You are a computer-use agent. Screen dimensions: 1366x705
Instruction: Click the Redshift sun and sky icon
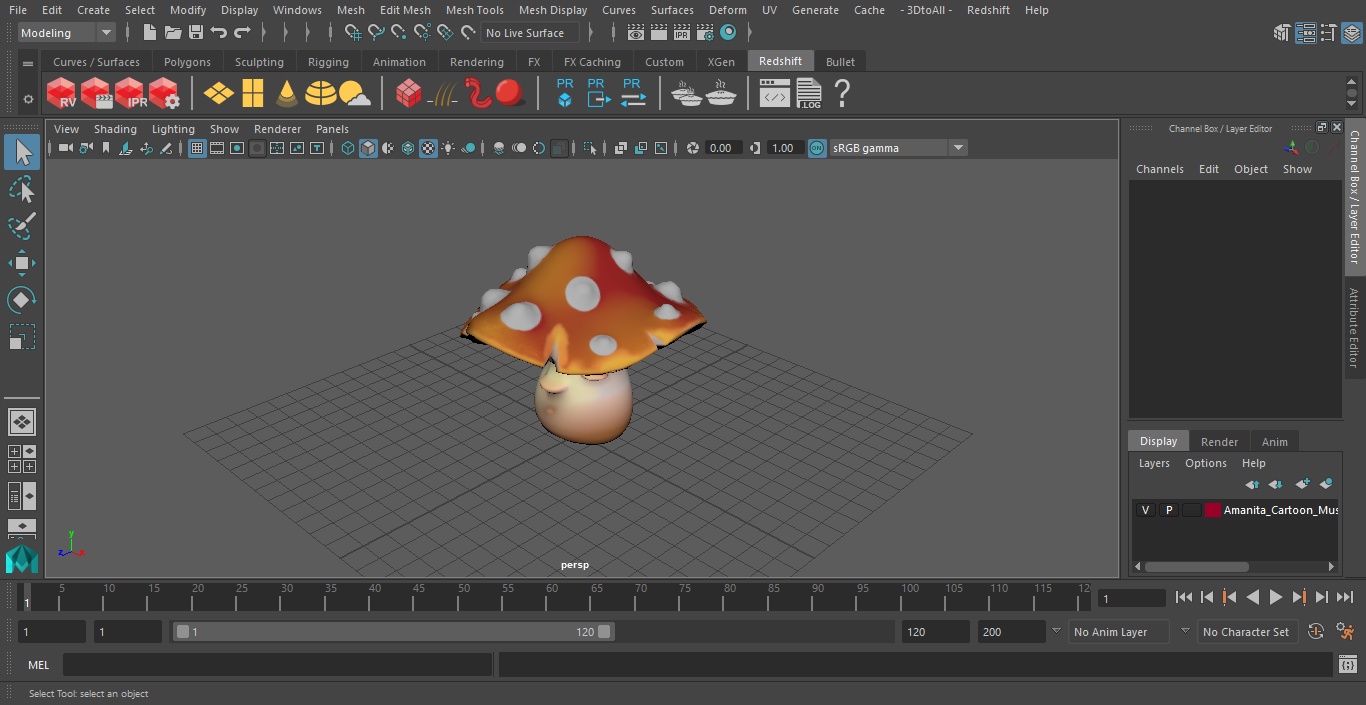354,94
